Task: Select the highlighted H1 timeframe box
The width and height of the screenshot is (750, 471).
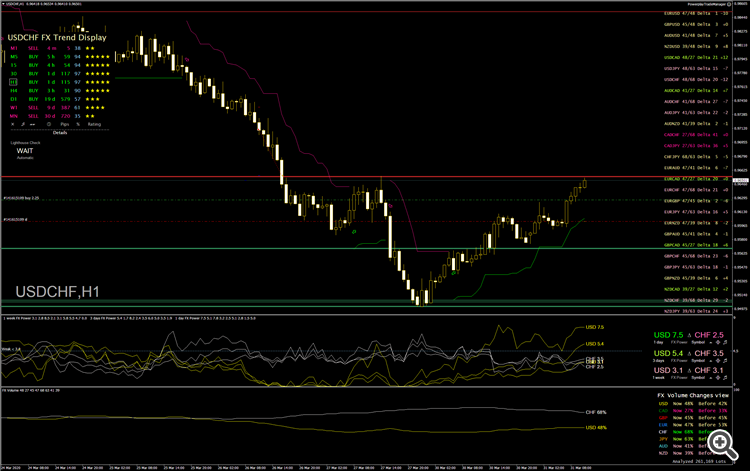Action: point(13,82)
